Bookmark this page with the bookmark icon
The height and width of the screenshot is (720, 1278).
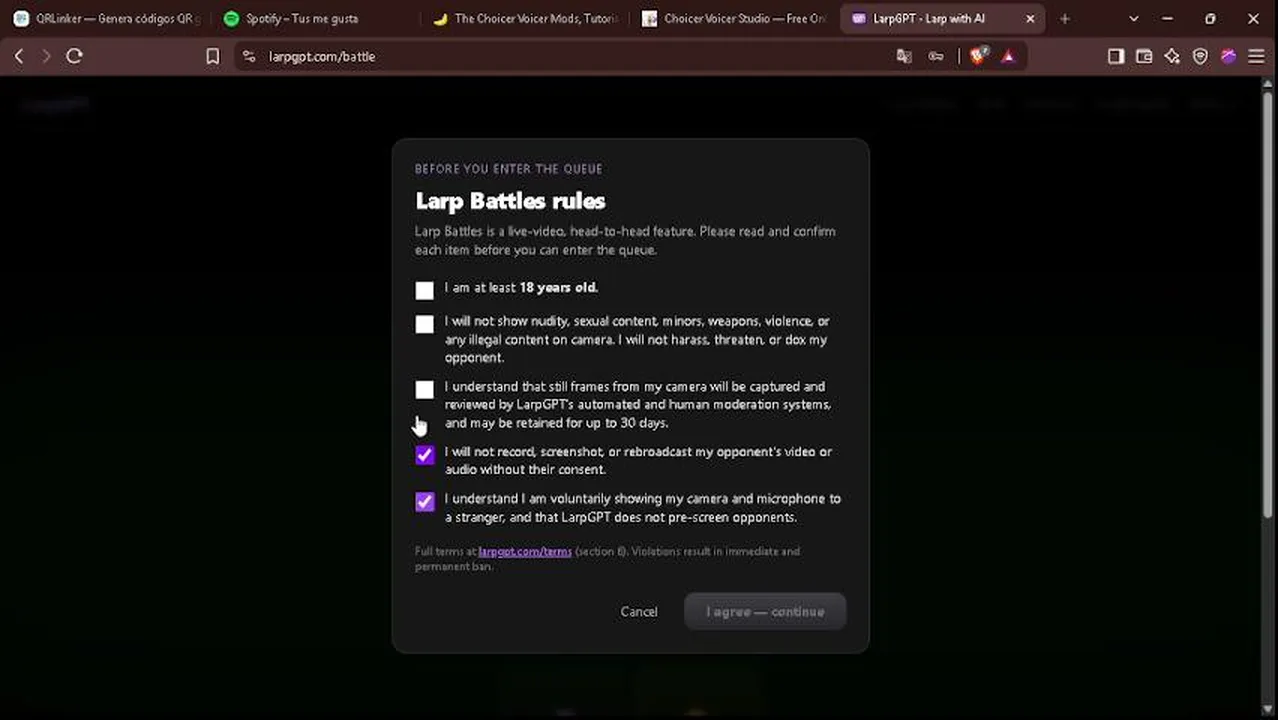pos(212,57)
